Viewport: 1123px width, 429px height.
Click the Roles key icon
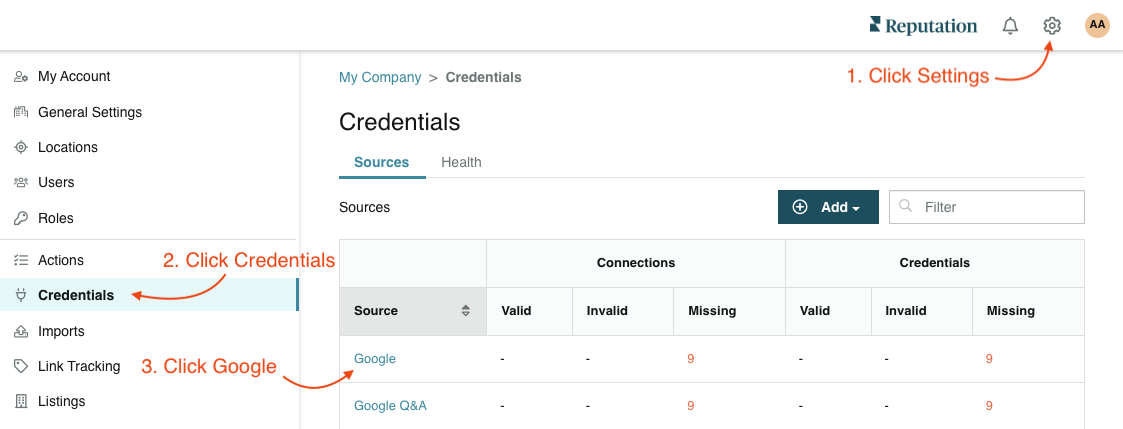coord(21,218)
